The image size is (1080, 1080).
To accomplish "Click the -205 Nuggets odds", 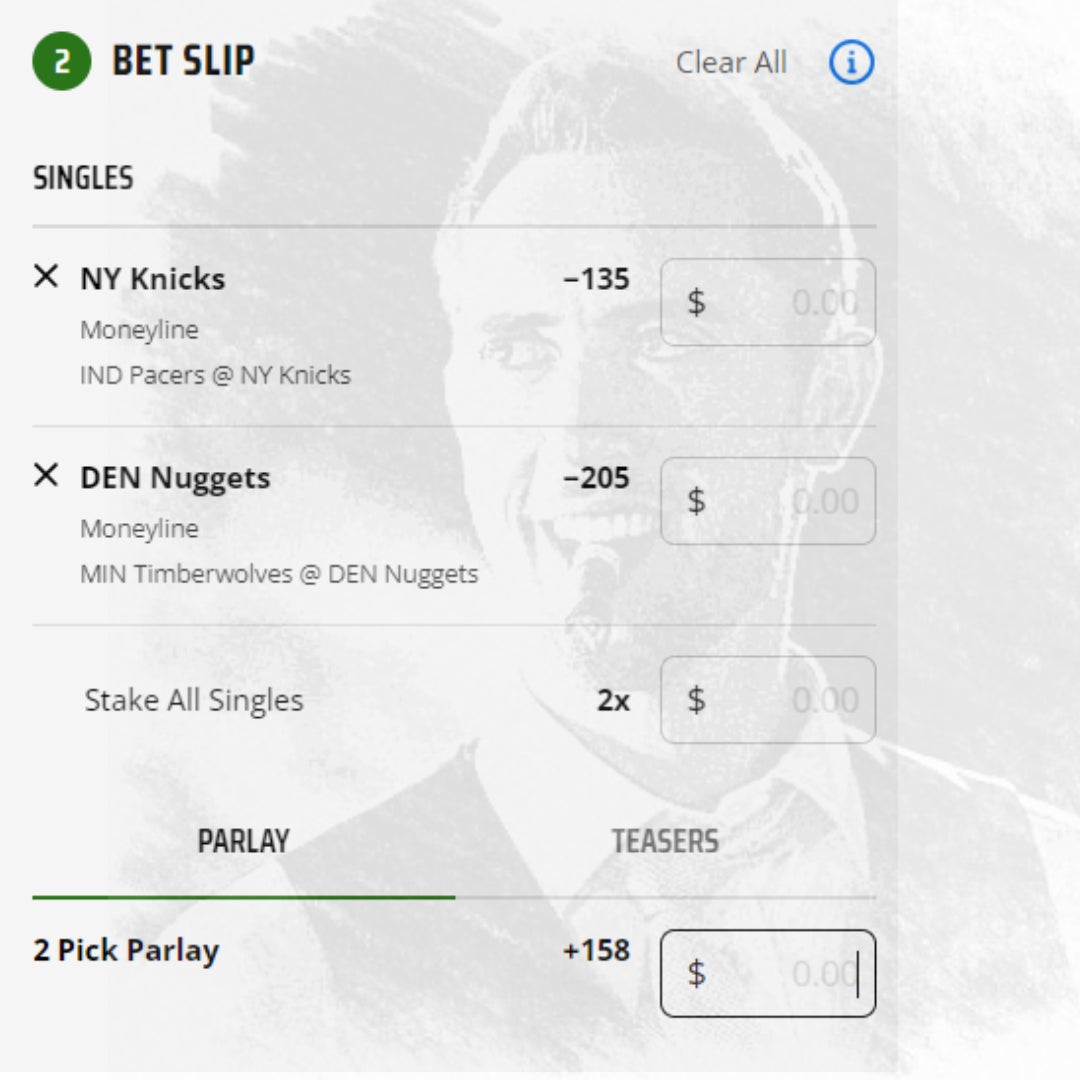I will click(596, 478).
